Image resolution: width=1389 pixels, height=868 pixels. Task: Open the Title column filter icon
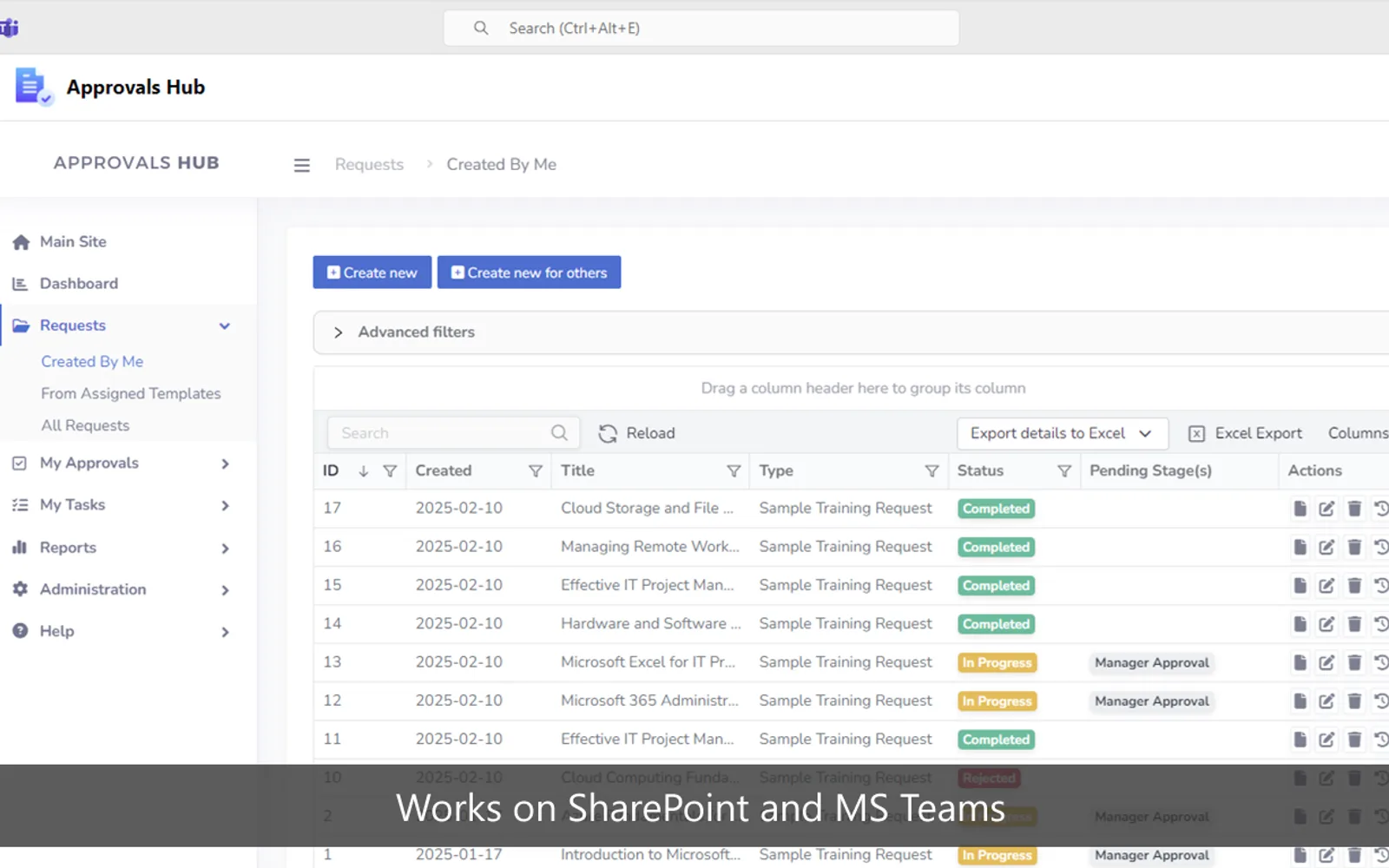734,471
